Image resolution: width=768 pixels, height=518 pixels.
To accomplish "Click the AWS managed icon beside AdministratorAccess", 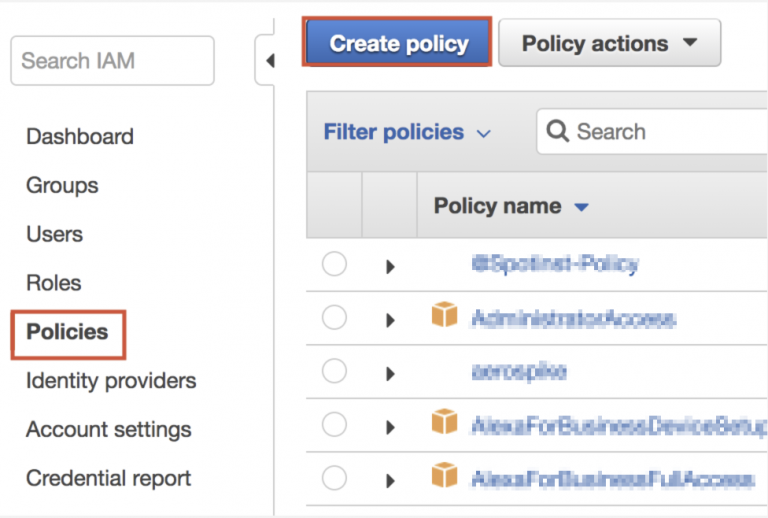I will pyautogui.click(x=444, y=316).
